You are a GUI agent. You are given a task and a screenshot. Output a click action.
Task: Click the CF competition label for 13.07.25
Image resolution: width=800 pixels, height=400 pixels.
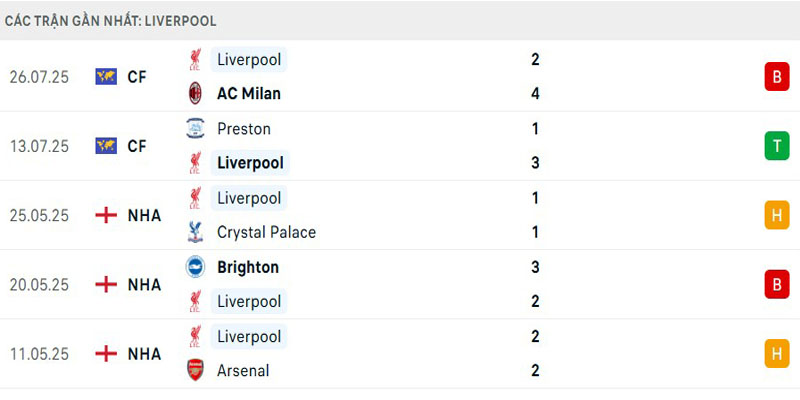pyautogui.click(x=138, y=146)
